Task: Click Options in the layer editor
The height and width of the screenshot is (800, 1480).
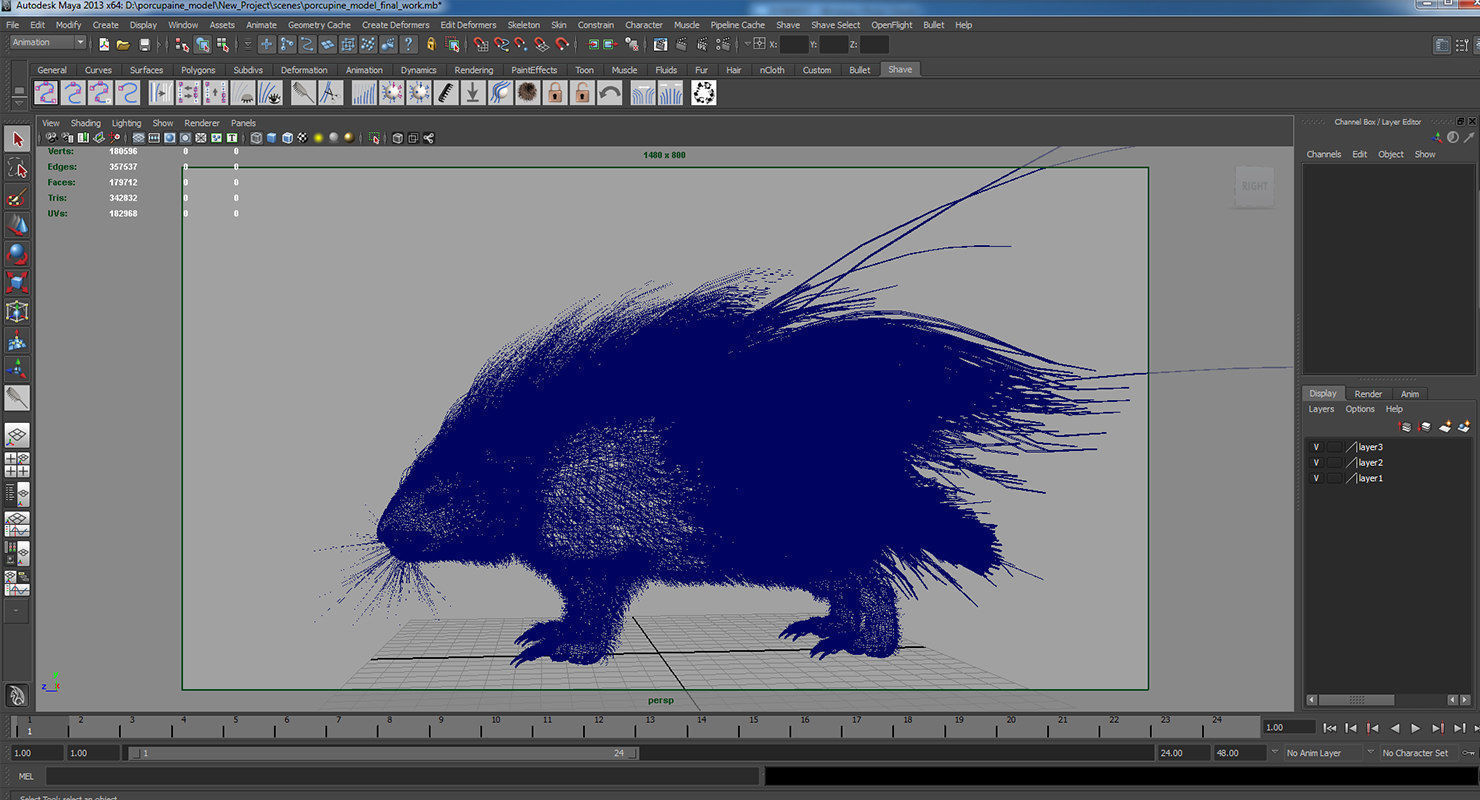Action: click(1360, 409)
